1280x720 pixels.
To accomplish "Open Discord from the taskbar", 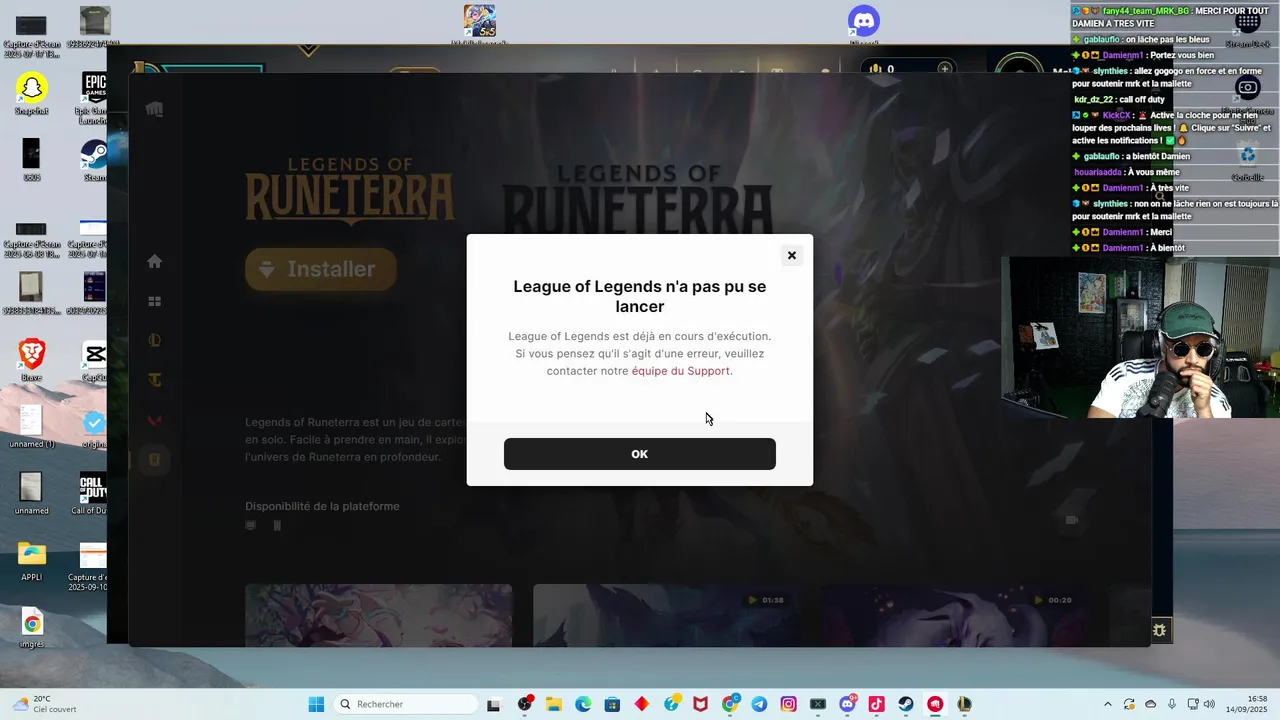I will [x=848, y=704].
